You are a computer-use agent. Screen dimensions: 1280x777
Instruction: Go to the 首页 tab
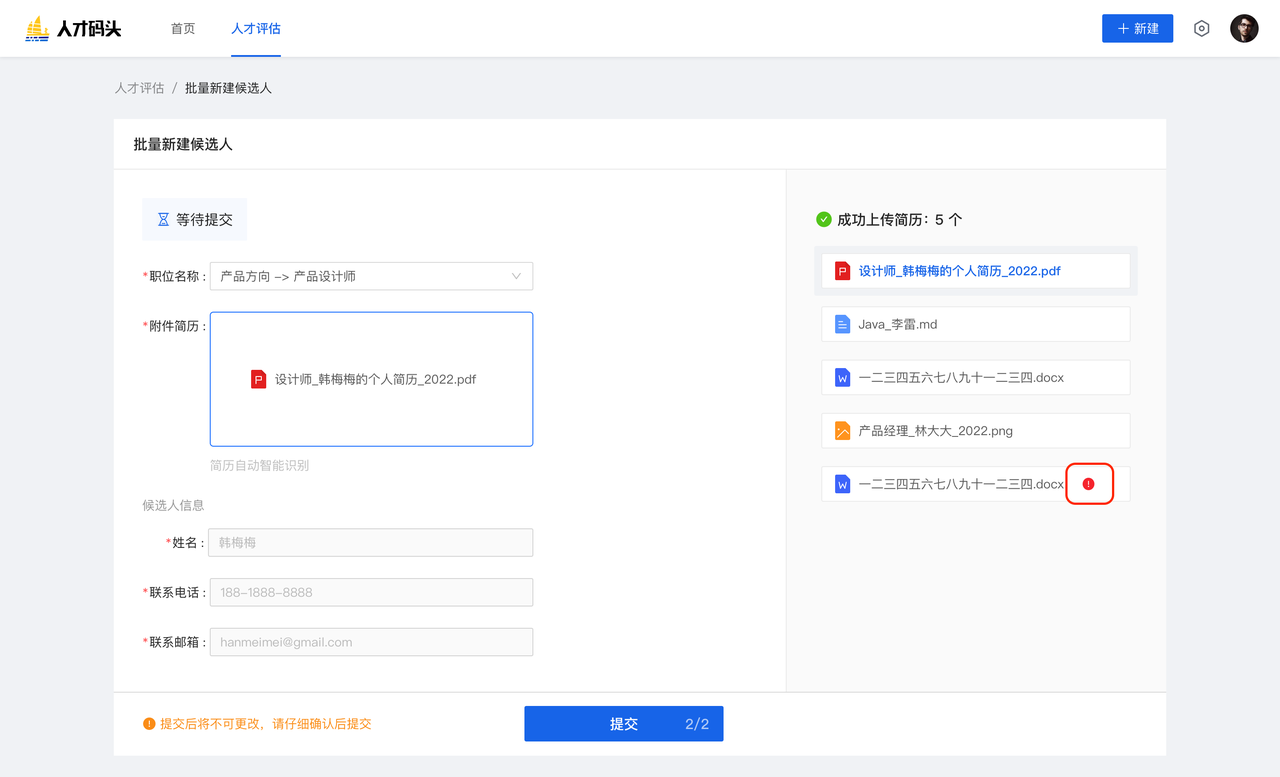point(183,29)
